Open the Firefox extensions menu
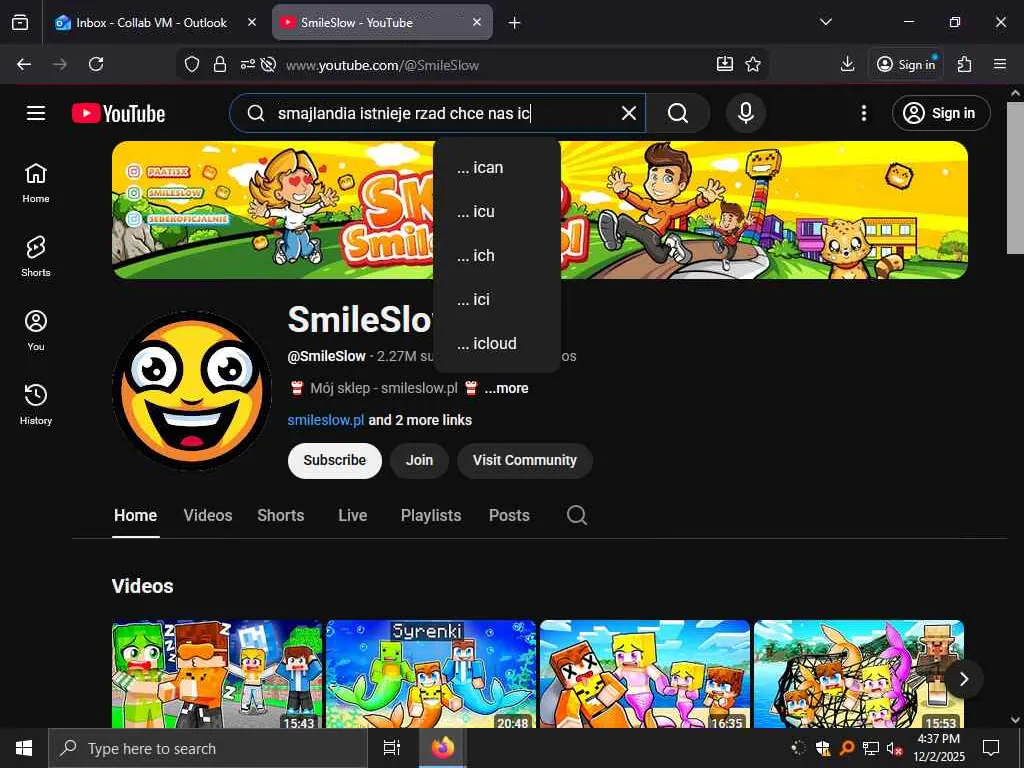The image size is (1024, 768). pos(964,64)
